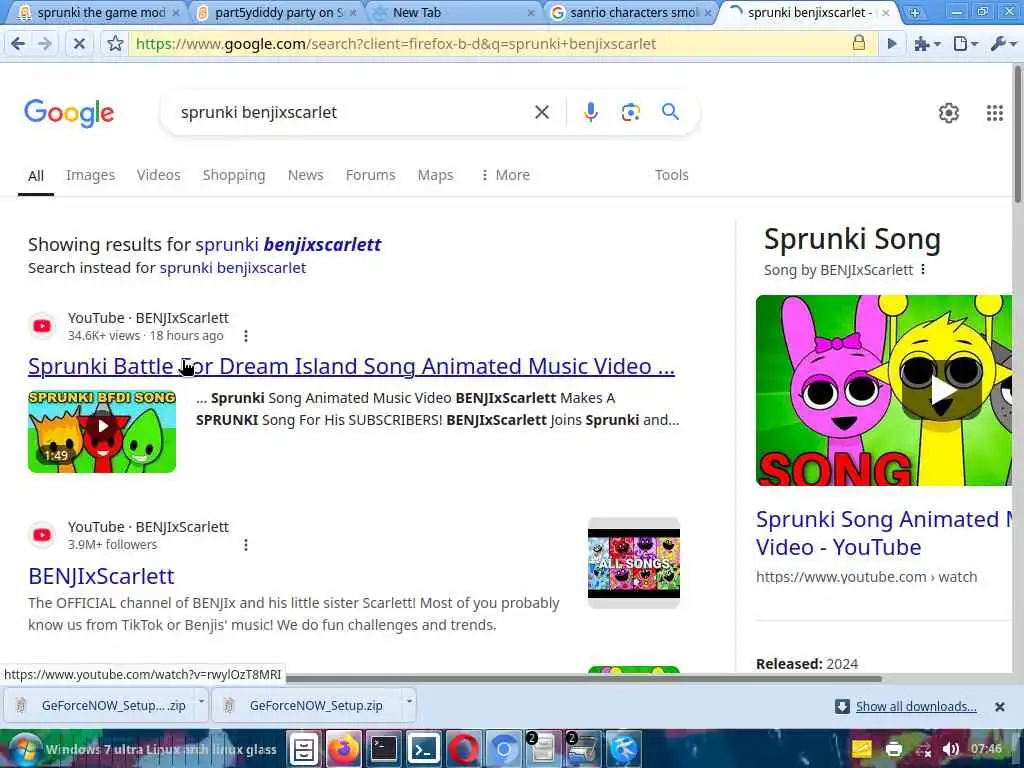Launch Firefox from the taskbar
Image resolution: width=1024 pixels, height=768 pixels.
[344, 750]
